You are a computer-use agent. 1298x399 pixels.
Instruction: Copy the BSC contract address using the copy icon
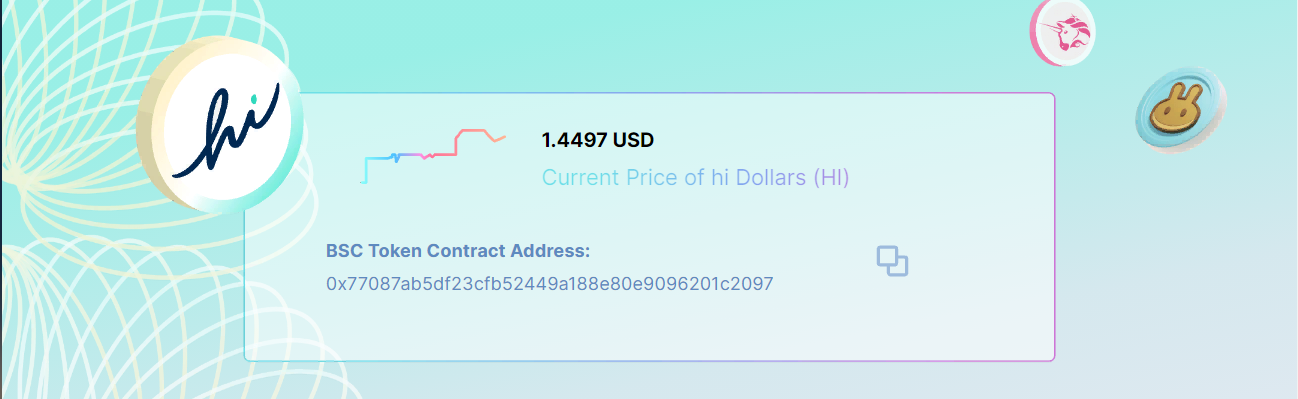point(892,260)
